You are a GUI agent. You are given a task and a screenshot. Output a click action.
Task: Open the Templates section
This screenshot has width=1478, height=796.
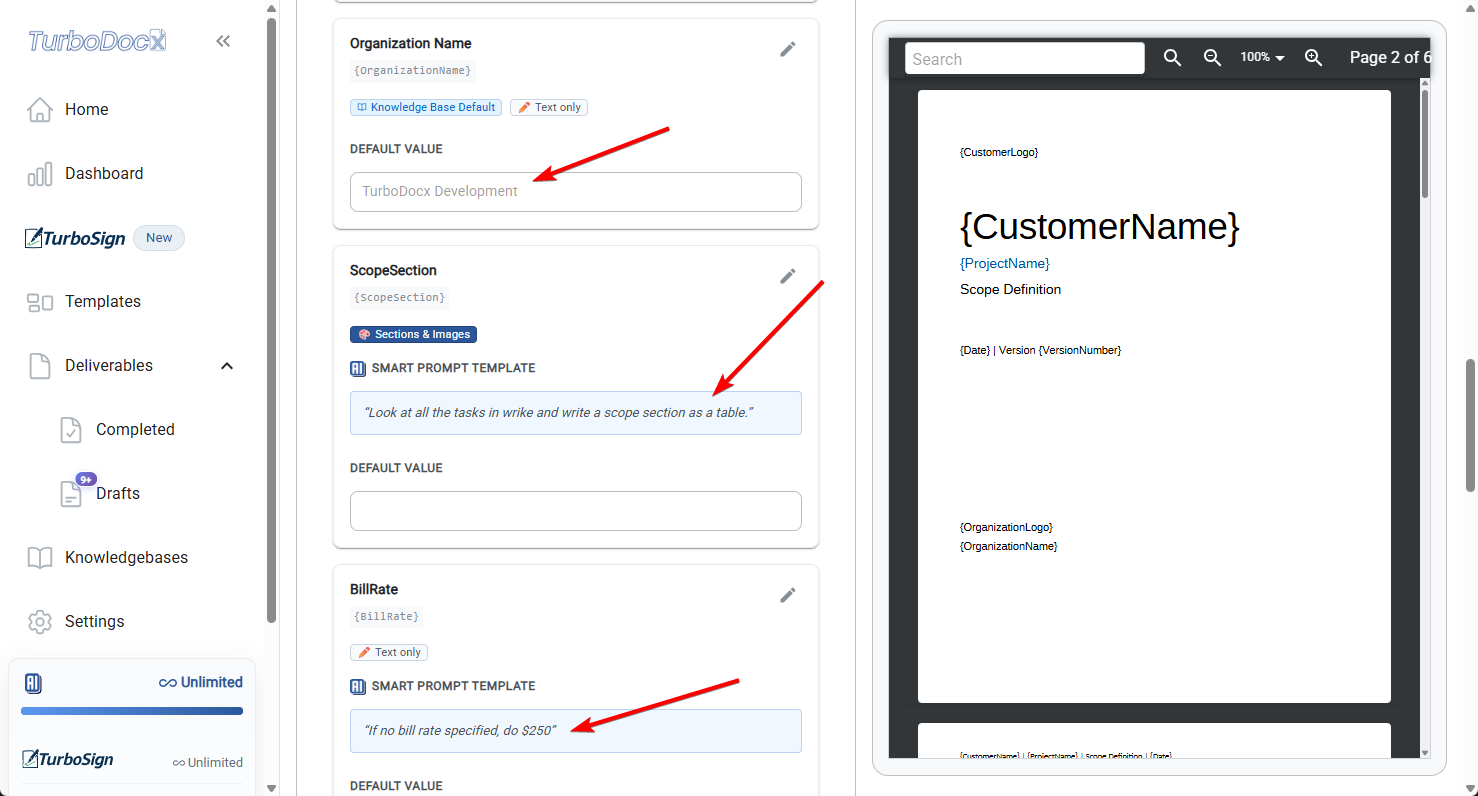104,301
